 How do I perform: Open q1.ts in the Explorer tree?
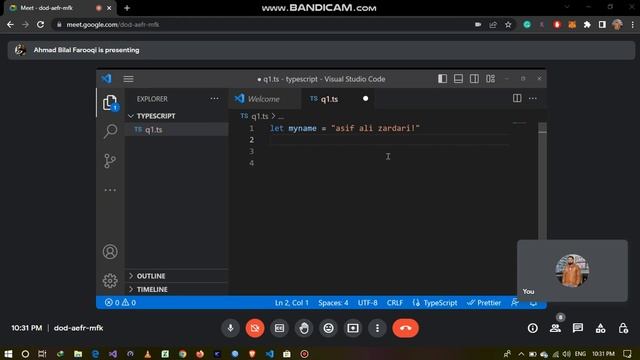pyautogui.click(x=176, y=130)
